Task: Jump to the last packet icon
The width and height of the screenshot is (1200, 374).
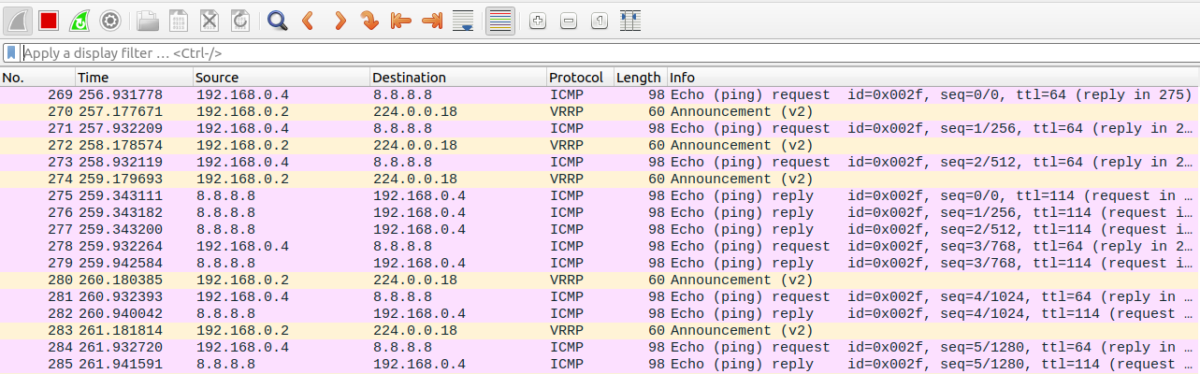Action: coord(432,19)
